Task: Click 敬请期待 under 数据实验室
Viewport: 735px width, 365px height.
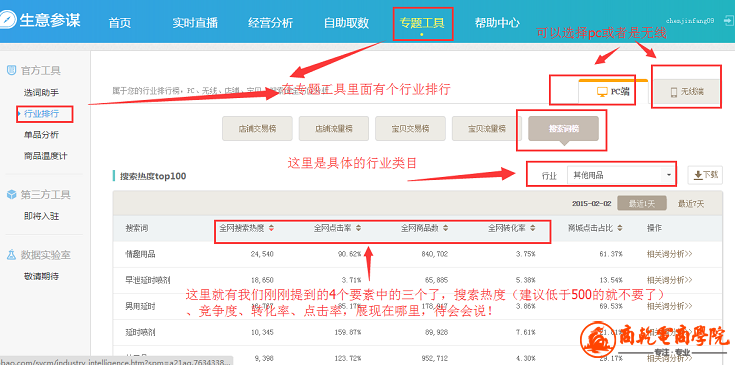Action: (x=41, y=276)
